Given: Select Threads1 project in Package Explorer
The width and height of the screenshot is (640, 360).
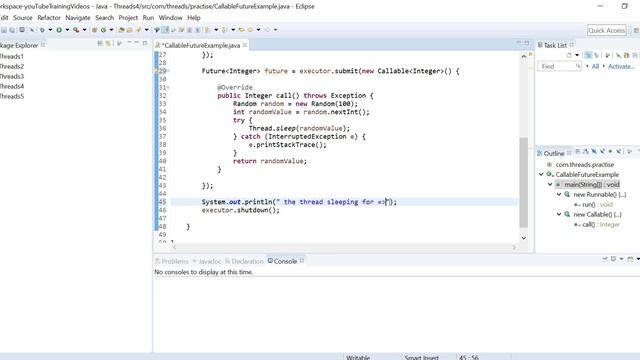Looking at the screenshot, I should [x=12, y=56].
